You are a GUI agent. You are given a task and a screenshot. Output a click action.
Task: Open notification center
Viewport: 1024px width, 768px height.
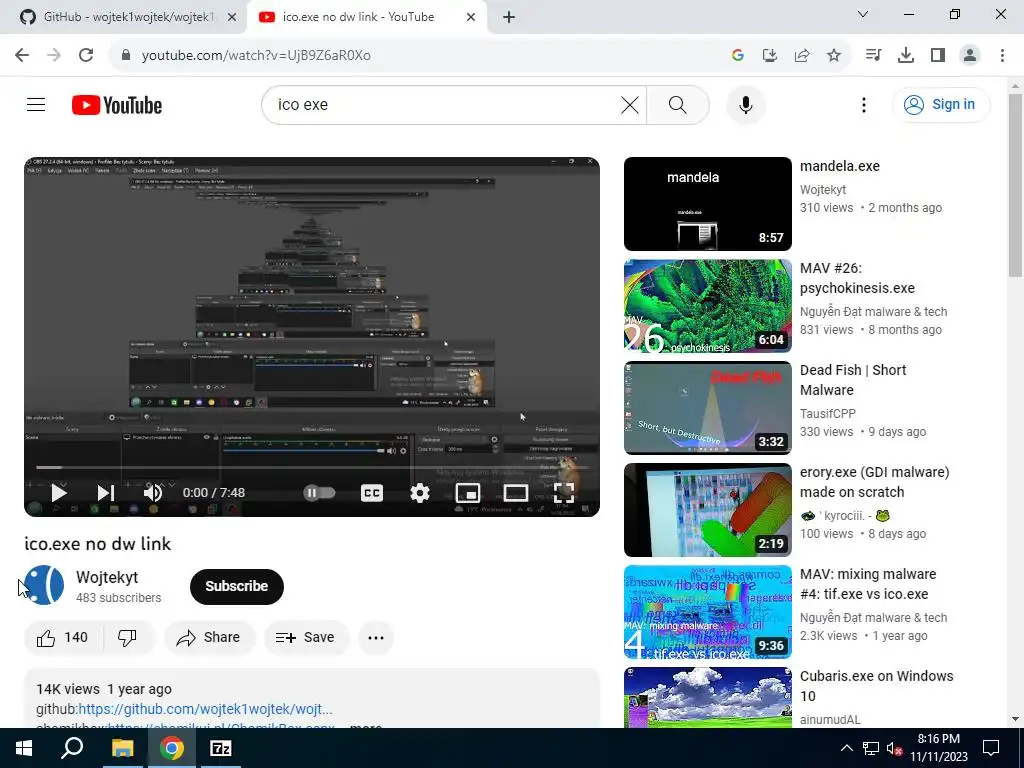tap(991, 748)
